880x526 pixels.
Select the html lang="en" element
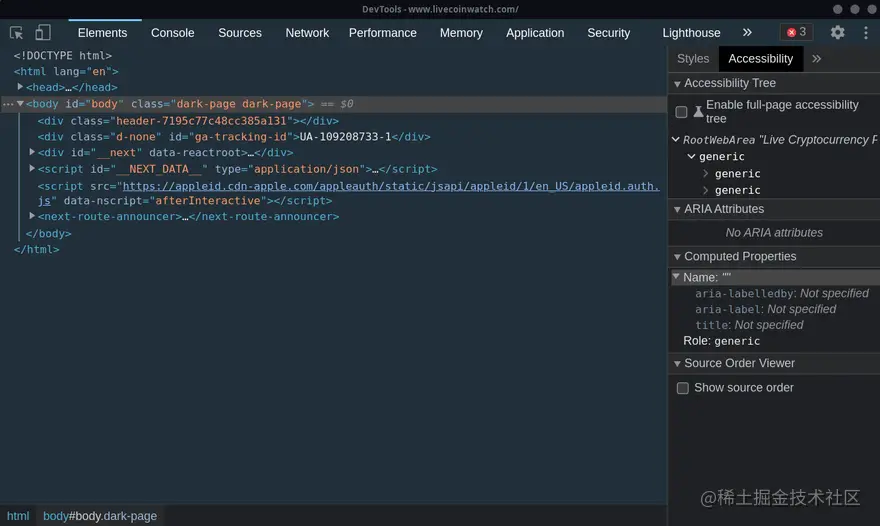(66, 71)
